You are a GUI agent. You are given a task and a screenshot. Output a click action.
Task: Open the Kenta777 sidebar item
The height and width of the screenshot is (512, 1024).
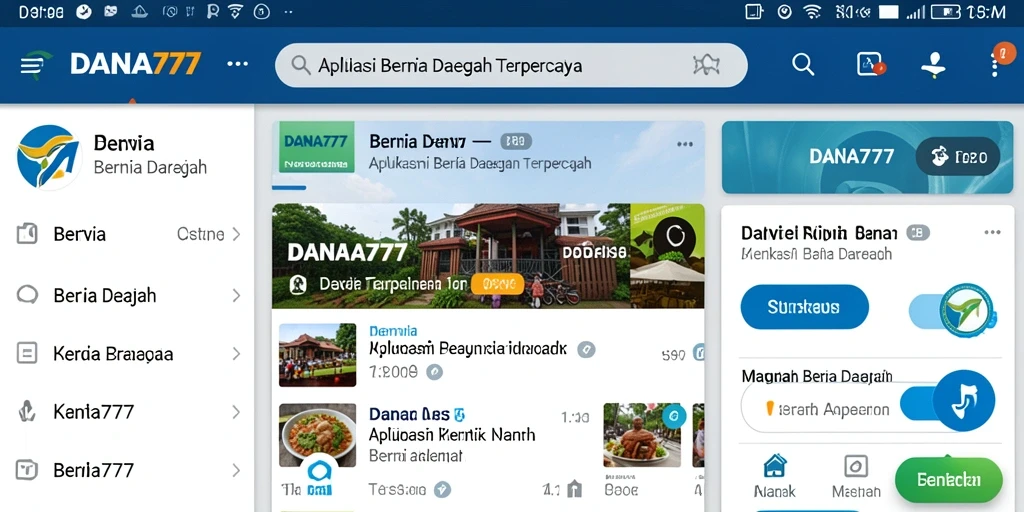point(127,411)
